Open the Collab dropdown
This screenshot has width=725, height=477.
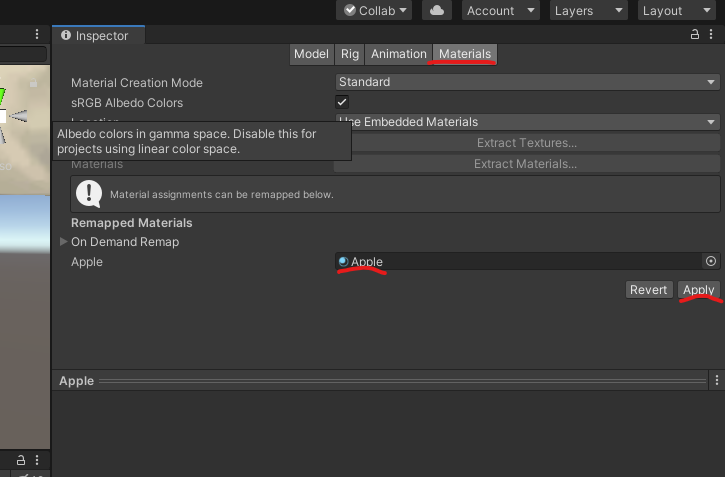(x=374, y=10)
